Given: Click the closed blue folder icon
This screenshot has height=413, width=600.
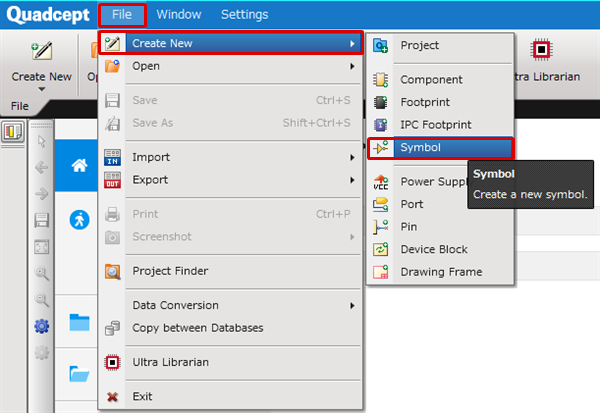Looking at the screenshot, I should [80, 322].
